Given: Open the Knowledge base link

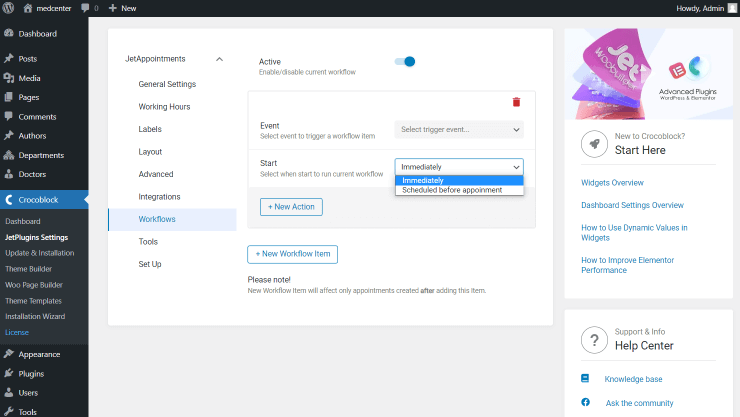Looking at the screenshot, I should pos(633,379).
